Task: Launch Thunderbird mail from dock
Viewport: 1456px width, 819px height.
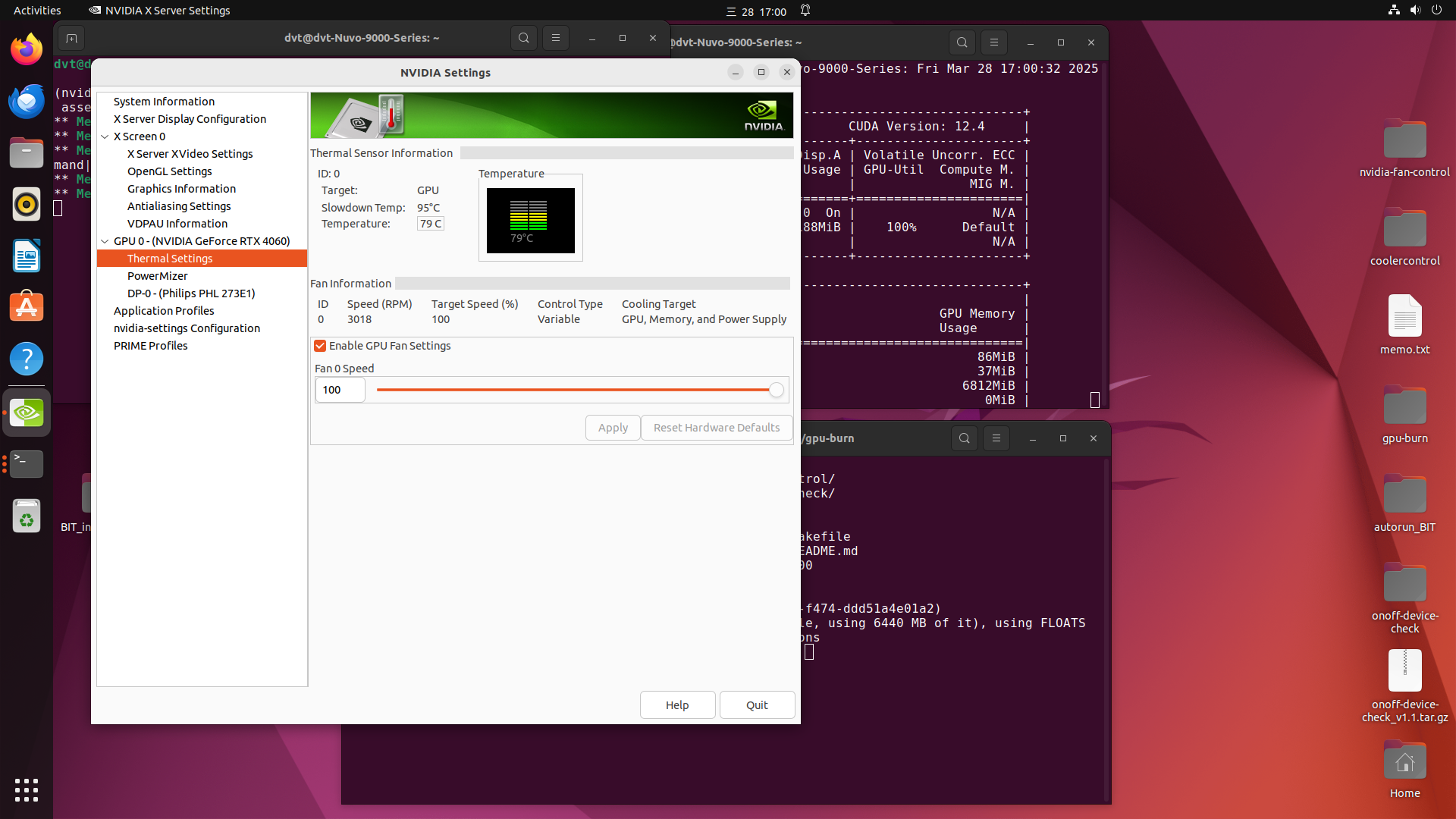Action: 27,101
